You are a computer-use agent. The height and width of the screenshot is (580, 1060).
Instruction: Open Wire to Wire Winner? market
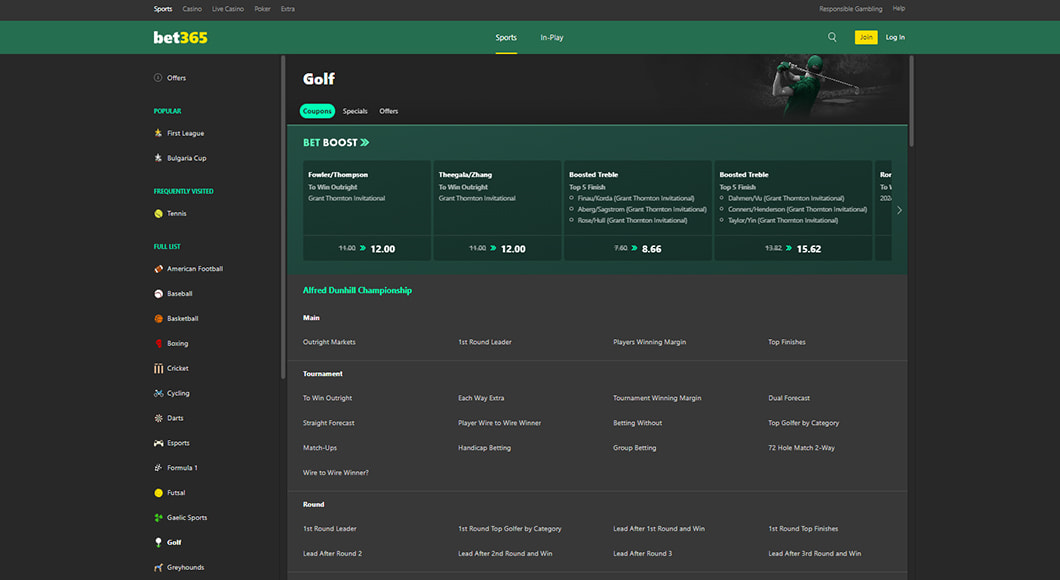tap(336, 473)
